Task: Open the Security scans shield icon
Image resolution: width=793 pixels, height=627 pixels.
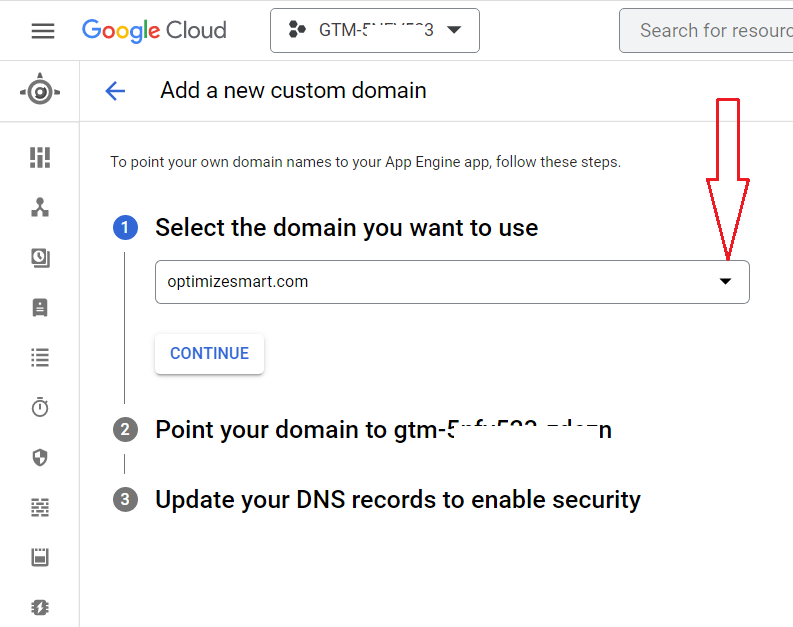Action: click(40, 457)
